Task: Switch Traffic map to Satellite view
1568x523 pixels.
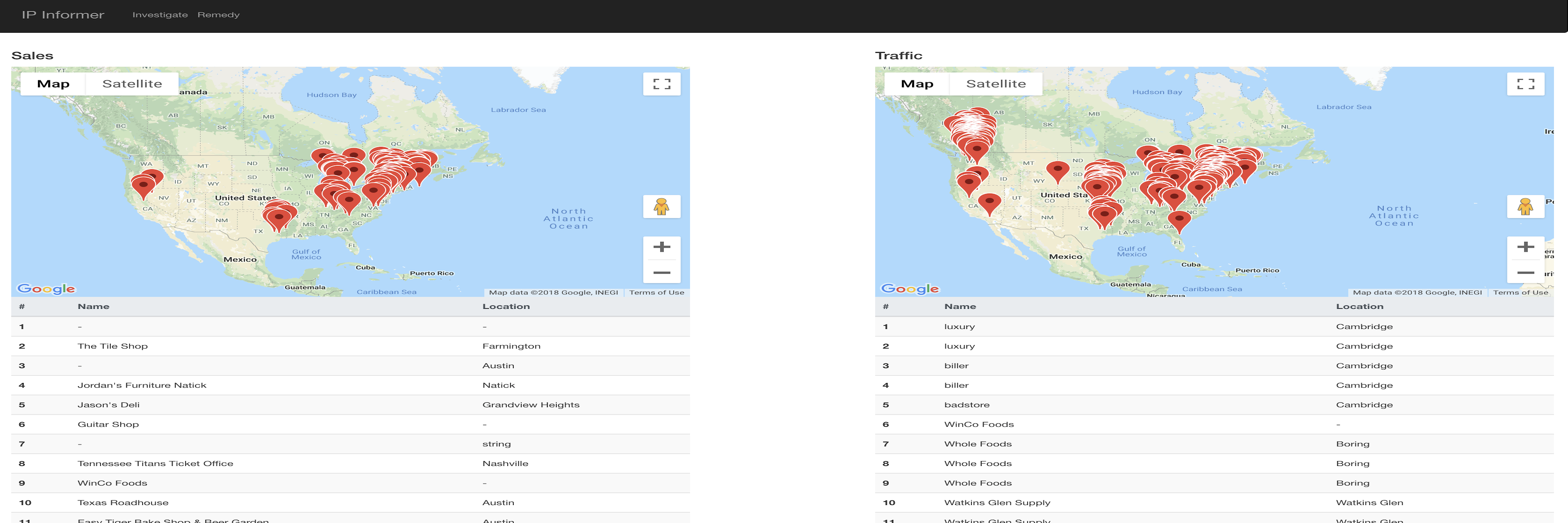Action: coord(996,84)
